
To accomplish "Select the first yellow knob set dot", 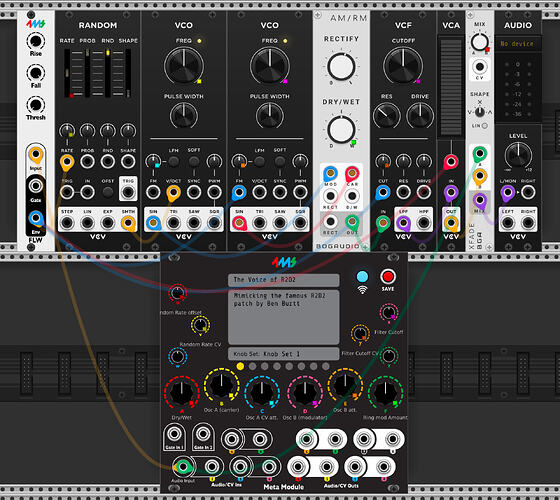I will tap(240, 366).
